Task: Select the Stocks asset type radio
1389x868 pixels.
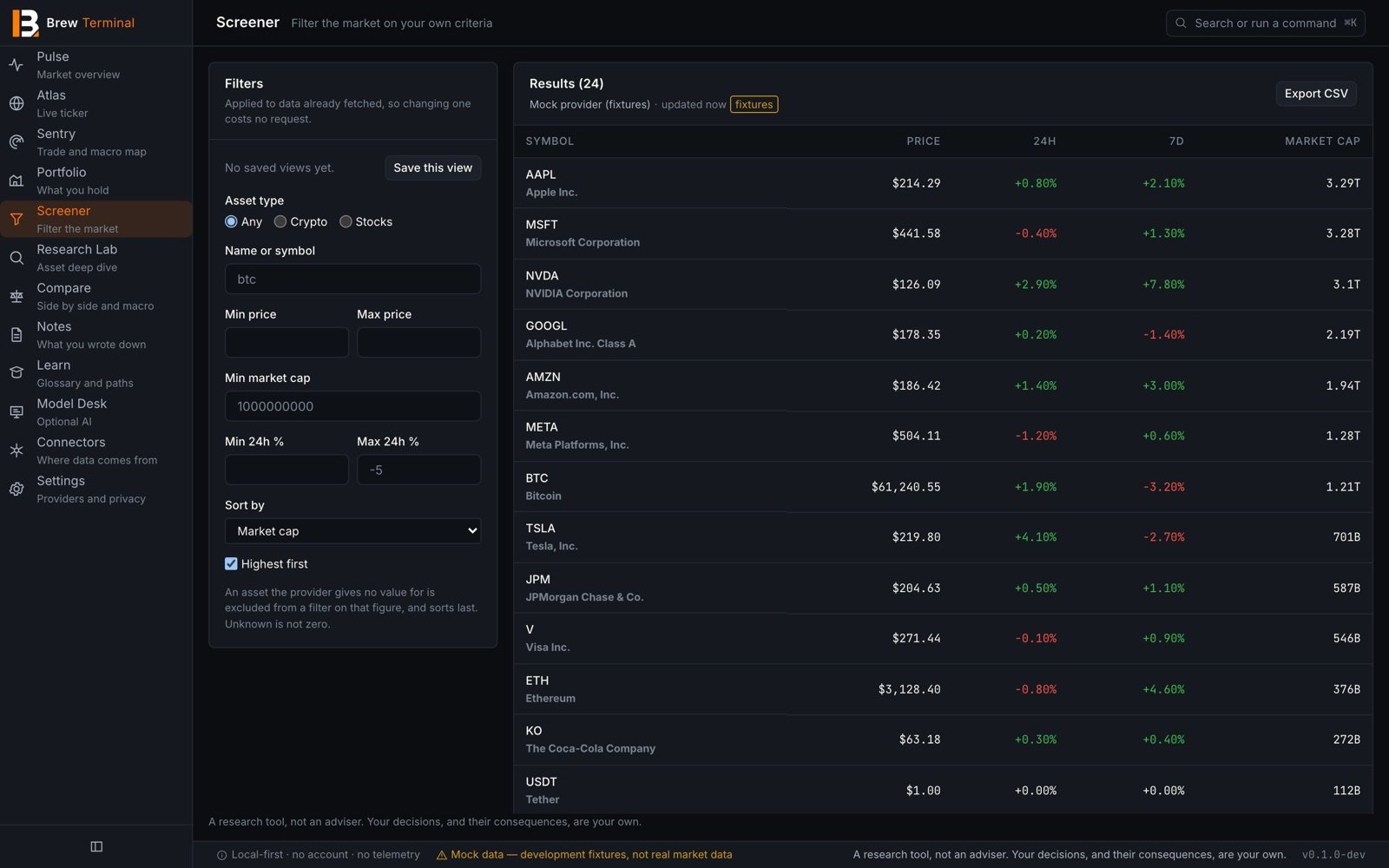Action: [x=346, y=221]
